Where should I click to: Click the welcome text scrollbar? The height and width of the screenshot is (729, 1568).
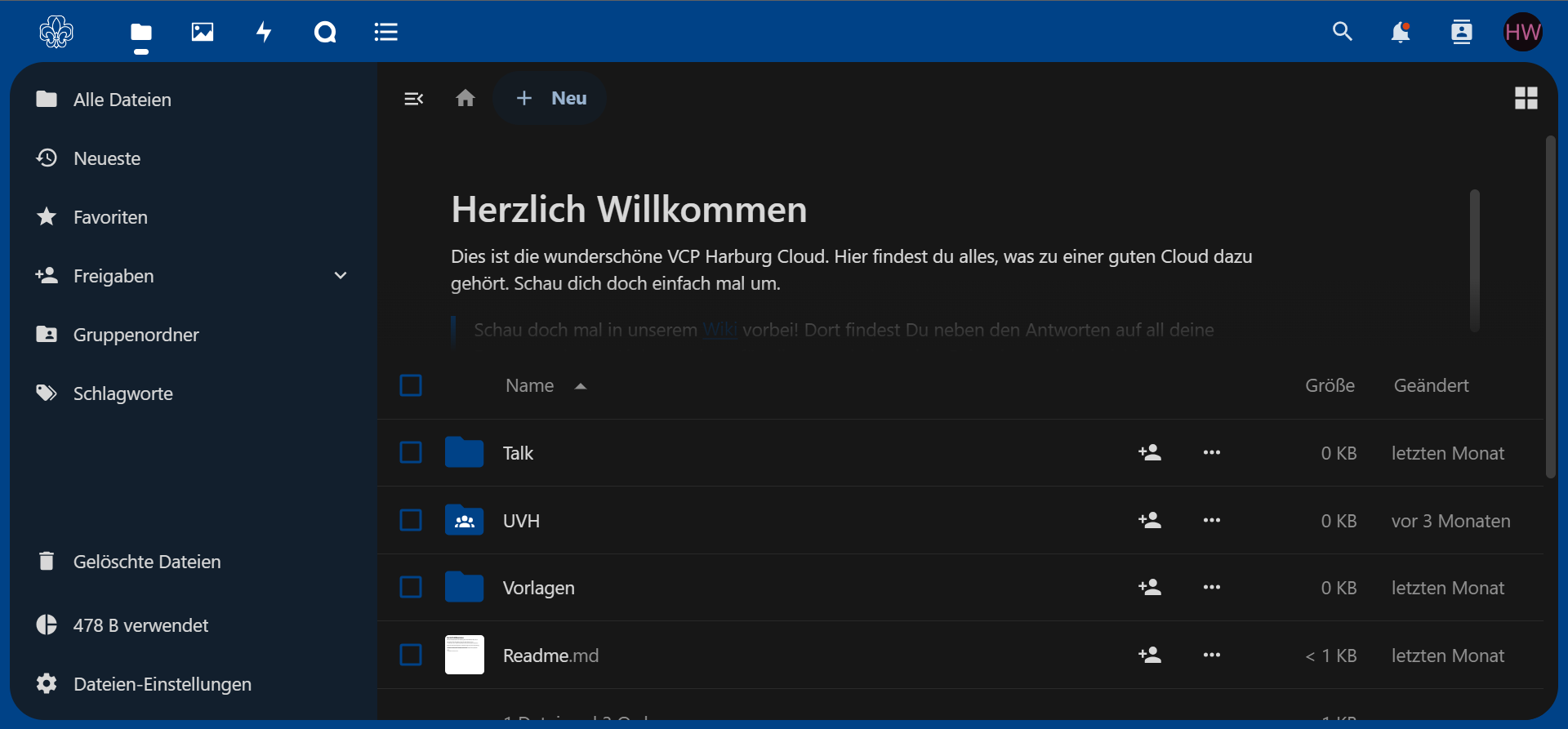click(x=1475, y=260)
